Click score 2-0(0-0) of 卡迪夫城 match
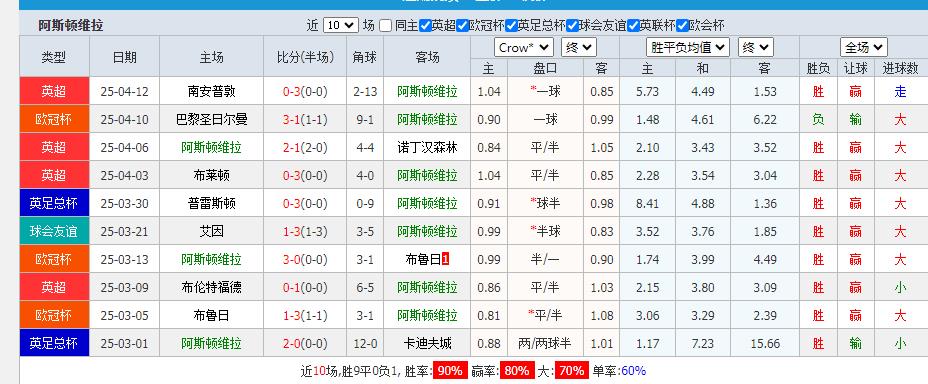Viewport: 928px width, 384px height. coord(305,343)
